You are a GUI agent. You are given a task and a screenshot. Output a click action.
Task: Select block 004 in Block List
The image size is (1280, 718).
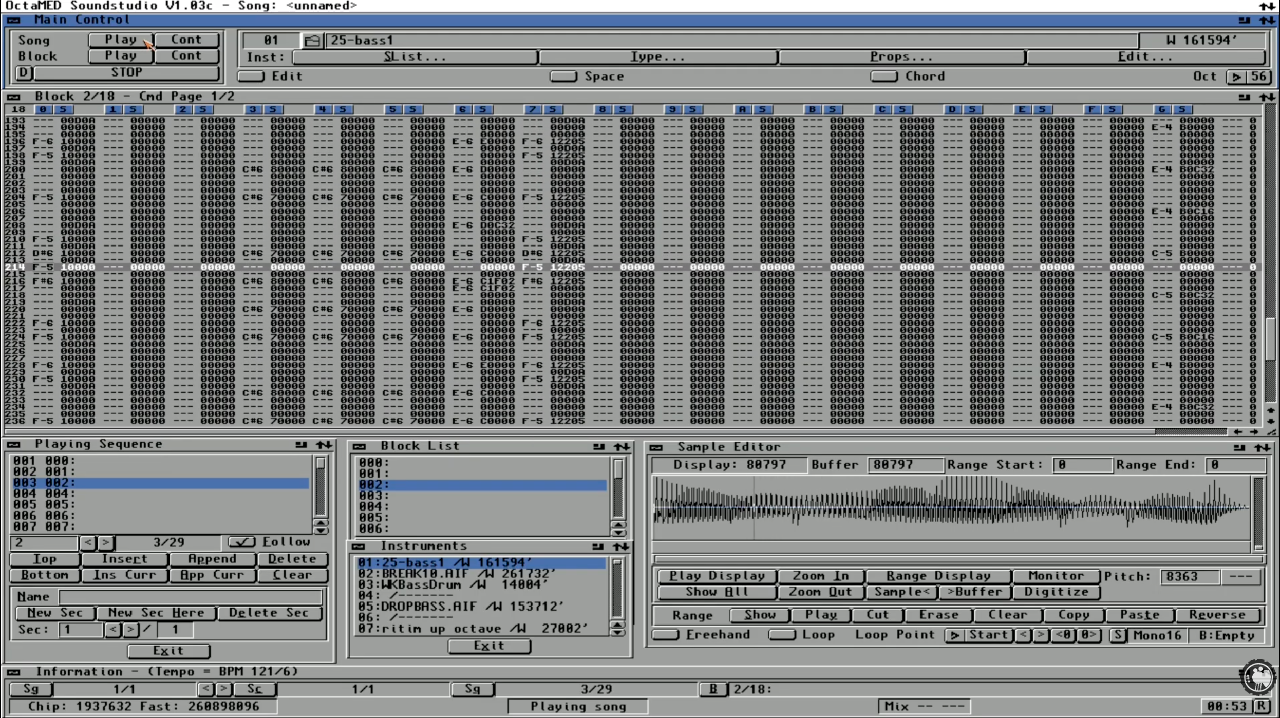[x=482, y=507]
